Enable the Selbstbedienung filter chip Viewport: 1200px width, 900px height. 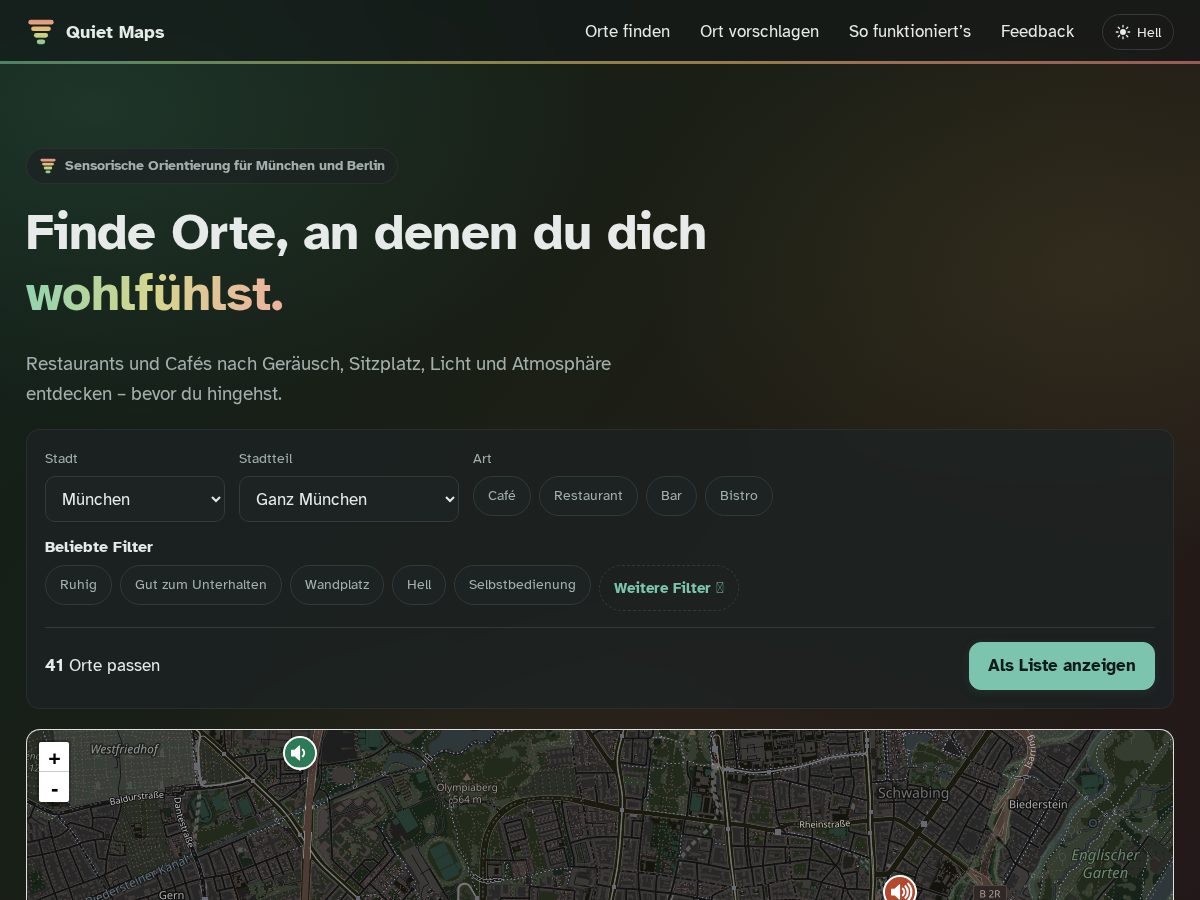pyautogui.click(x=522, y=585)
